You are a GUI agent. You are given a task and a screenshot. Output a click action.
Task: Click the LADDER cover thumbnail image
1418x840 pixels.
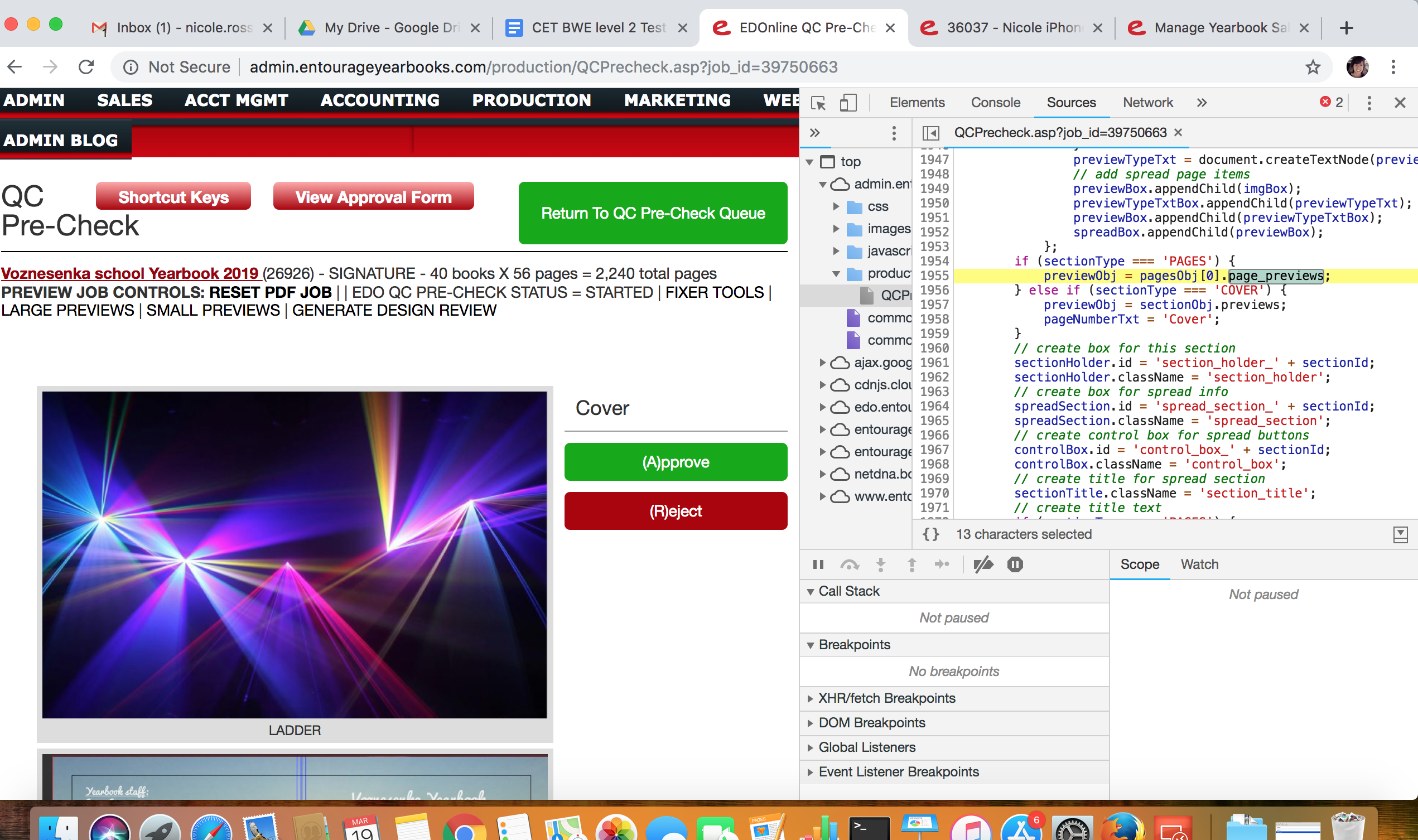pyautogui.click(x=295, y=555)
